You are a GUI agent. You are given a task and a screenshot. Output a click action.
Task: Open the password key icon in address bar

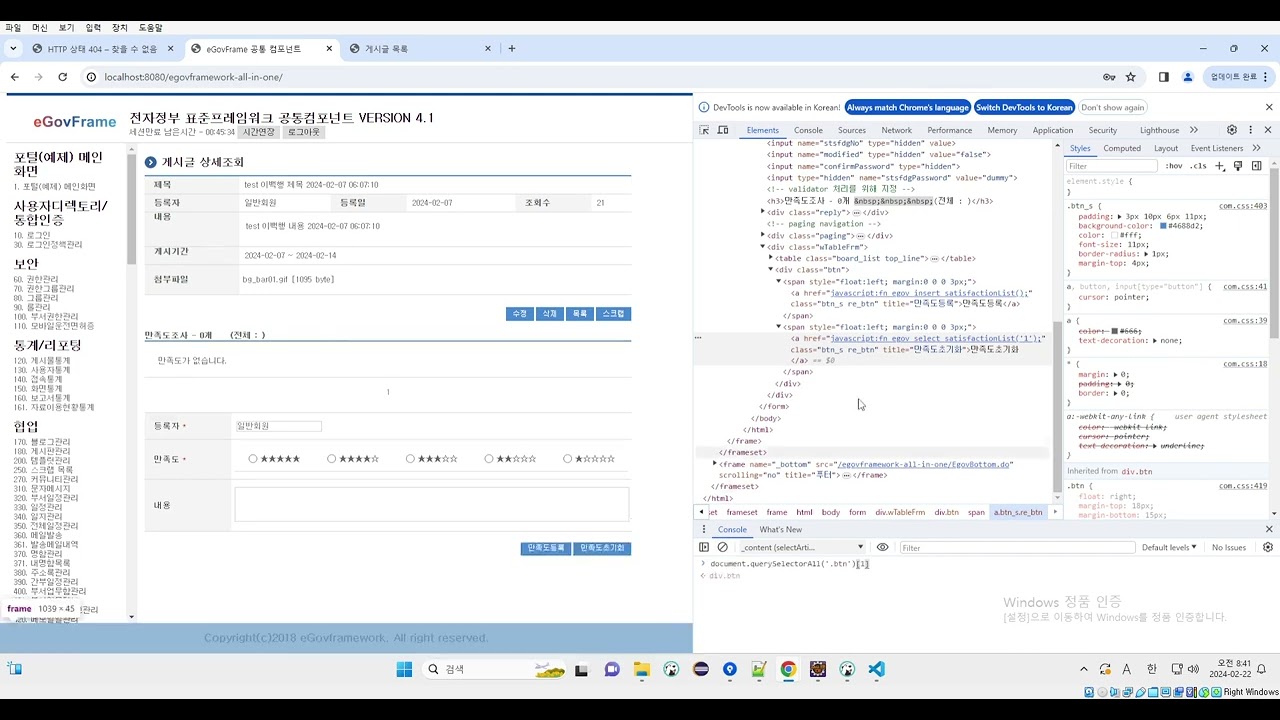click(x=1109, y=77)
